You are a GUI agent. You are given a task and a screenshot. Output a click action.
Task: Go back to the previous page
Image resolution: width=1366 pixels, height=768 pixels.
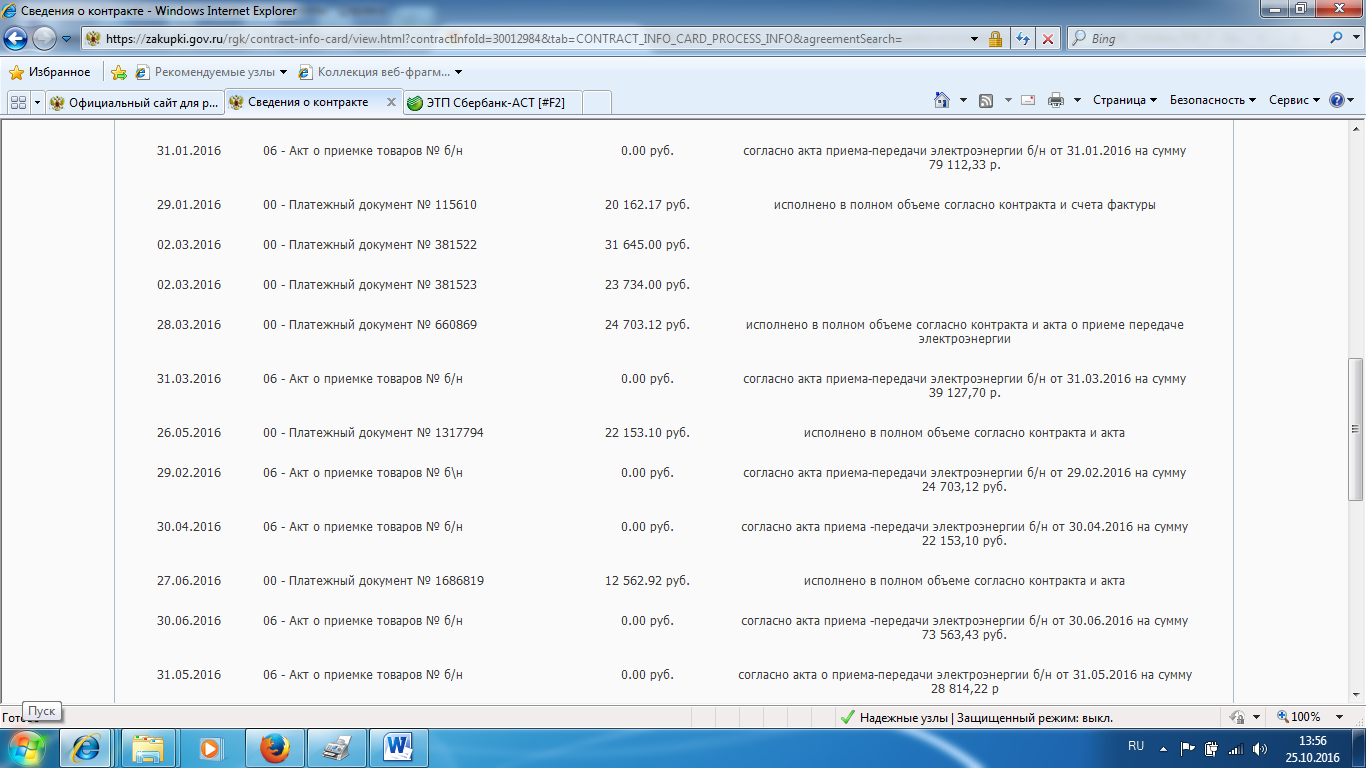pos(15,39)
